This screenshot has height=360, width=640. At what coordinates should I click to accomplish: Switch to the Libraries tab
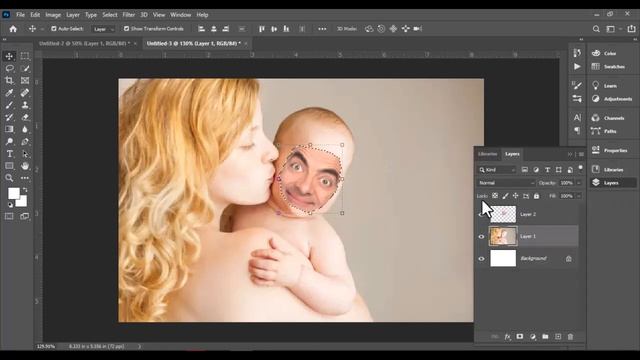pyautogui.click(x=488, y=154)
